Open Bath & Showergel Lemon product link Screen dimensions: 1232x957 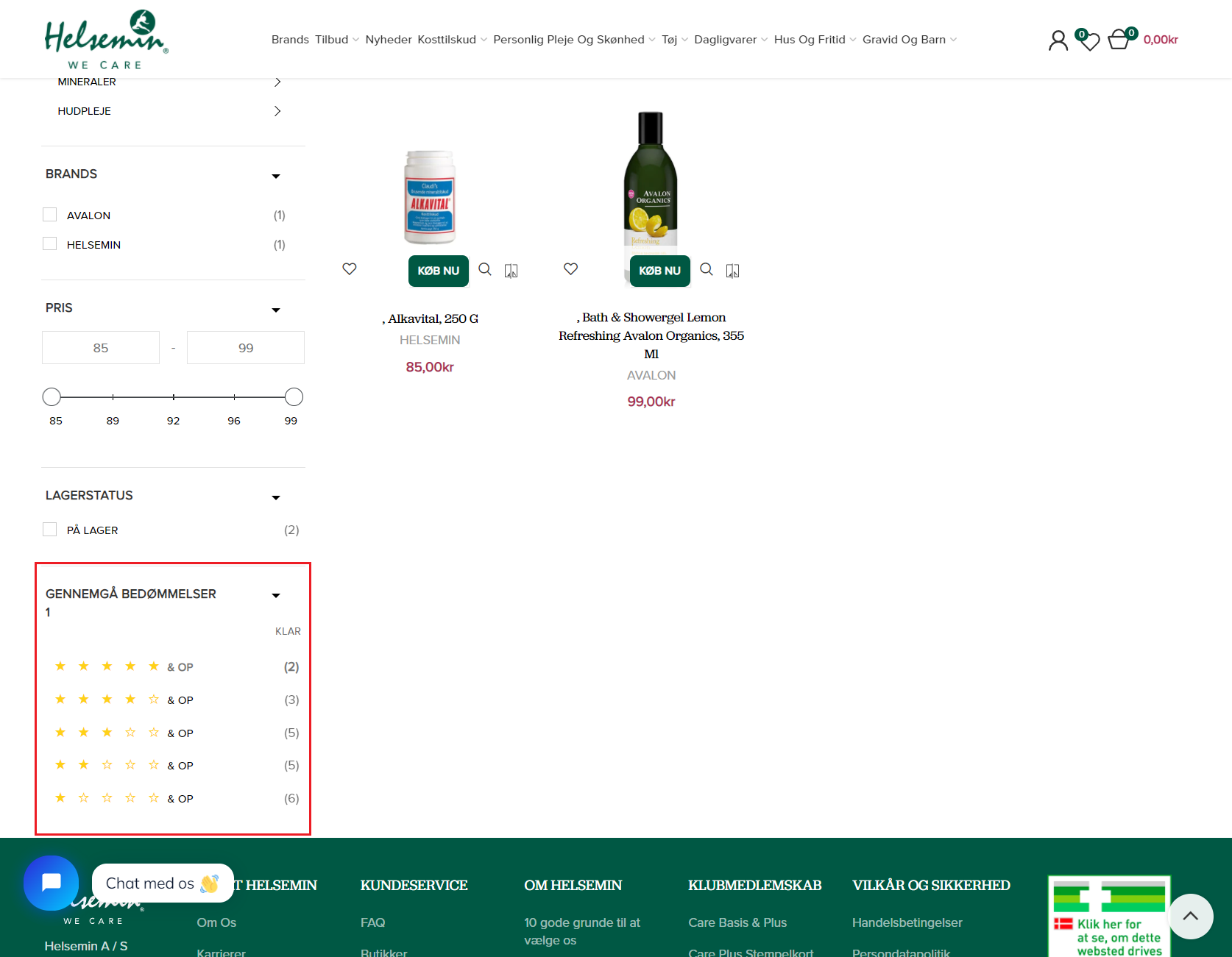(651, 335)
